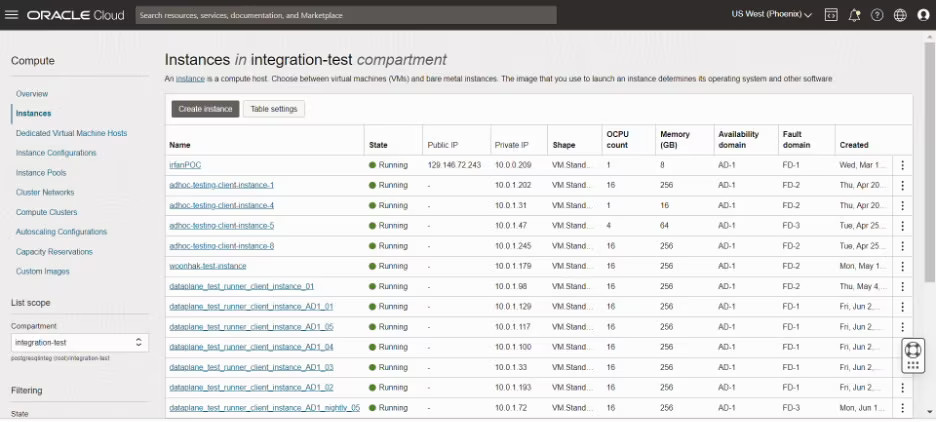Select Autoscaling Configurations in sidebar
This screenshot has height=422, width=936.
[61, 232]
